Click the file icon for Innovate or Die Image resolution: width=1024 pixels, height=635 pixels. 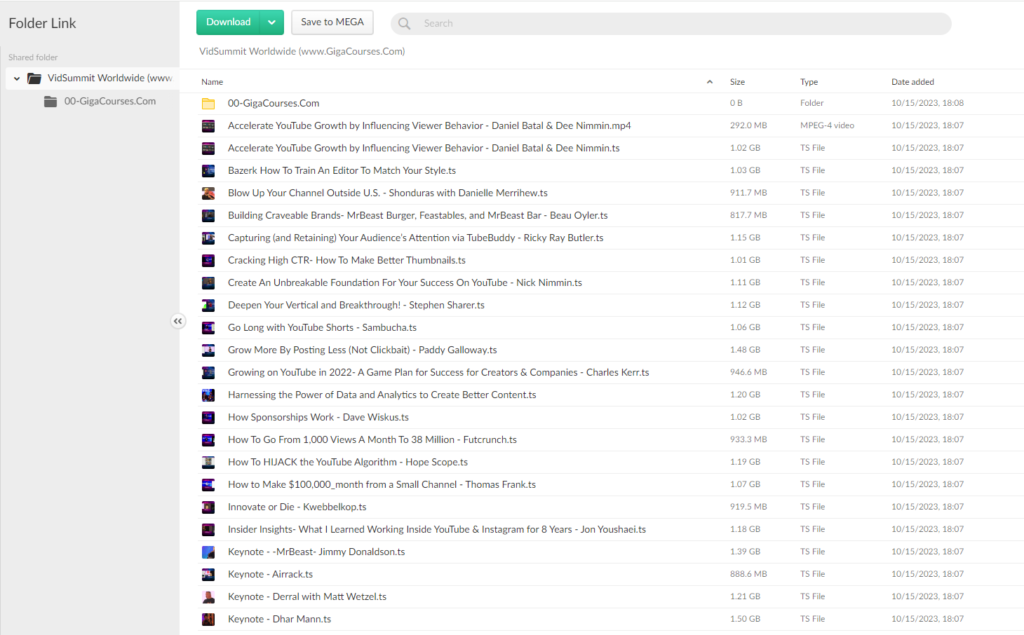[x=206, y=506]
